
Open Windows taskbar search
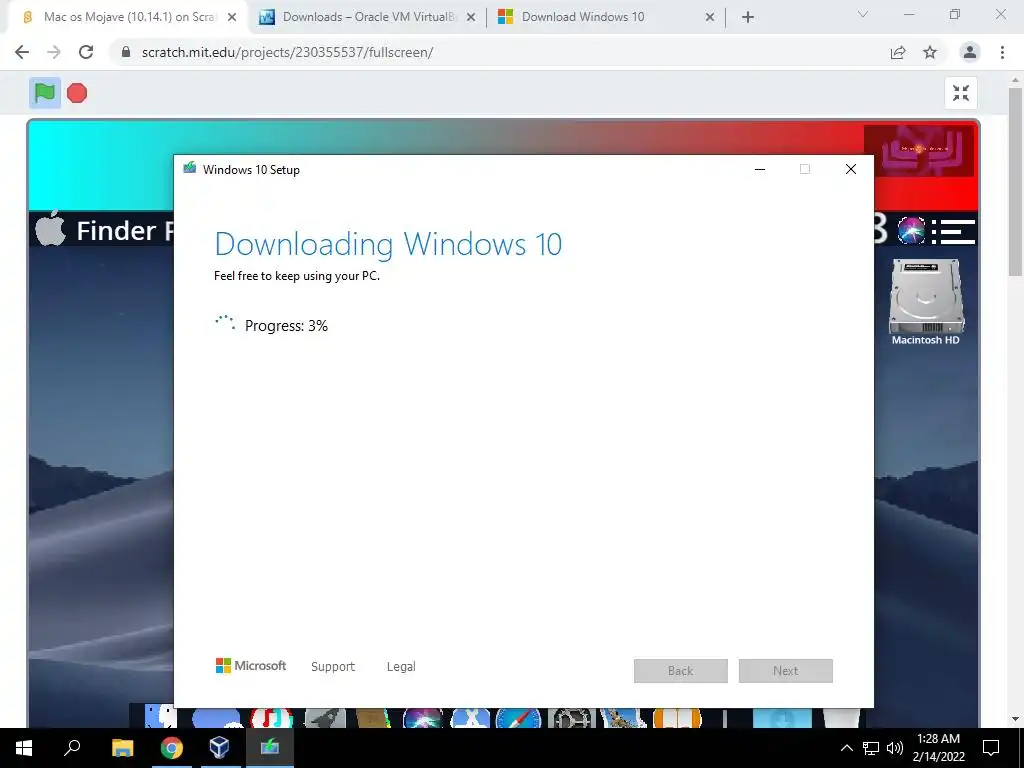[72, 748]
